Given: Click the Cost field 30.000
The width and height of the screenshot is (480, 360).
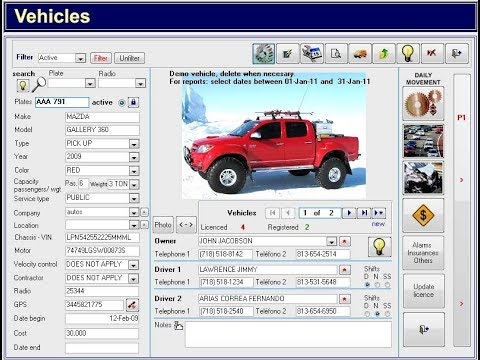Looking at the screenshot, I should click(x=102, y=333).
